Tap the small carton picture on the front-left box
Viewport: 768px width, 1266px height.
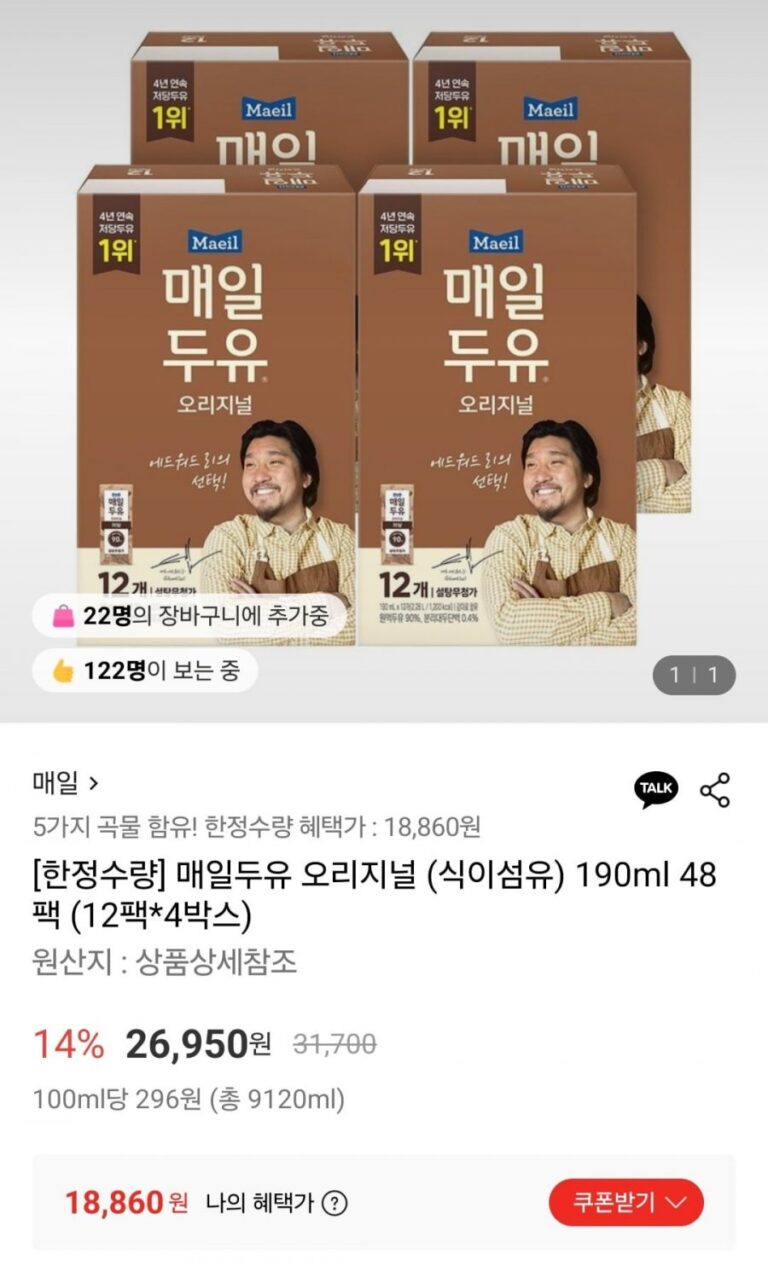116,526
